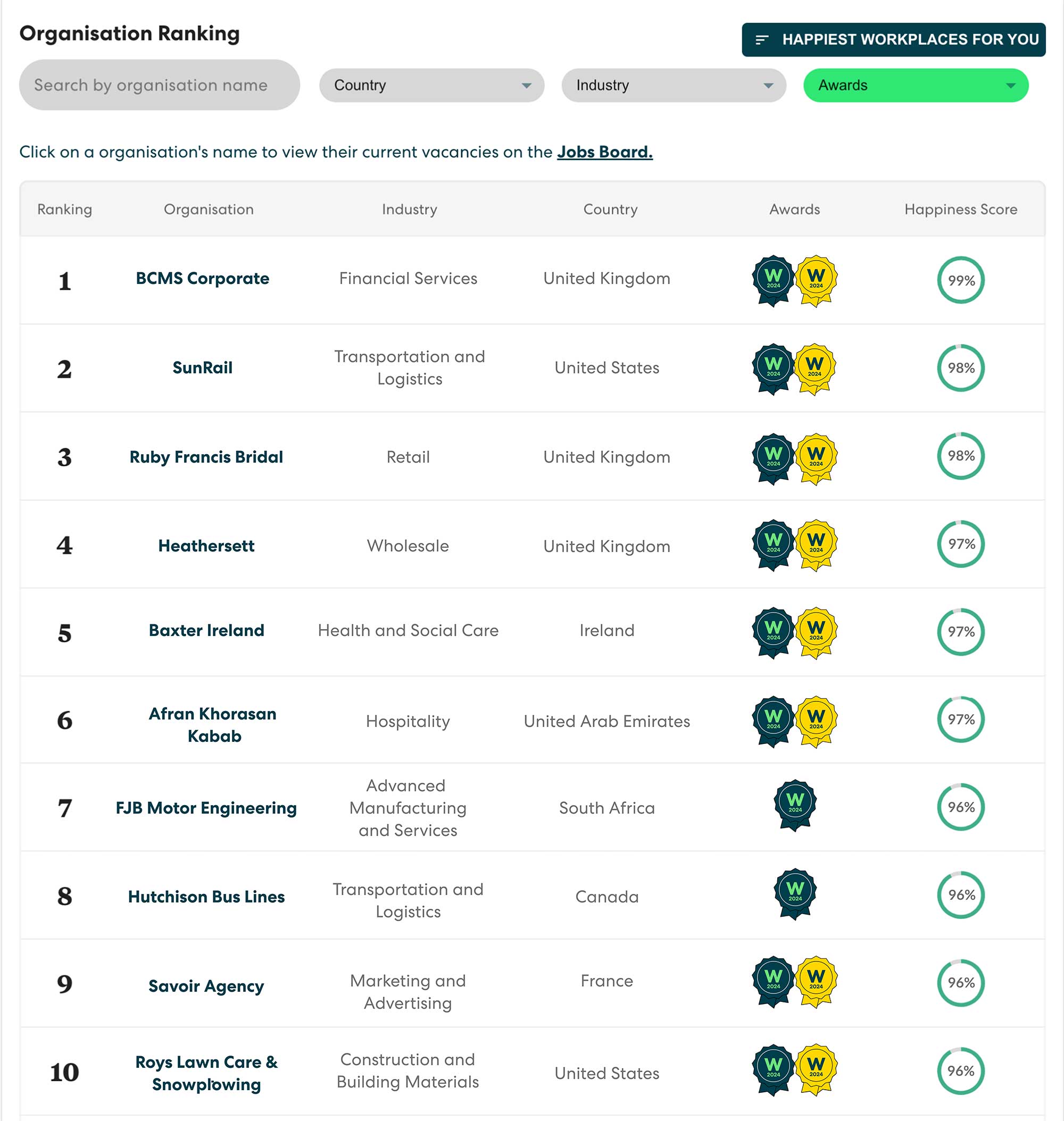Click BCMS Corporate's 99% score ring
1064x1121 pixels.
point(960,280)
